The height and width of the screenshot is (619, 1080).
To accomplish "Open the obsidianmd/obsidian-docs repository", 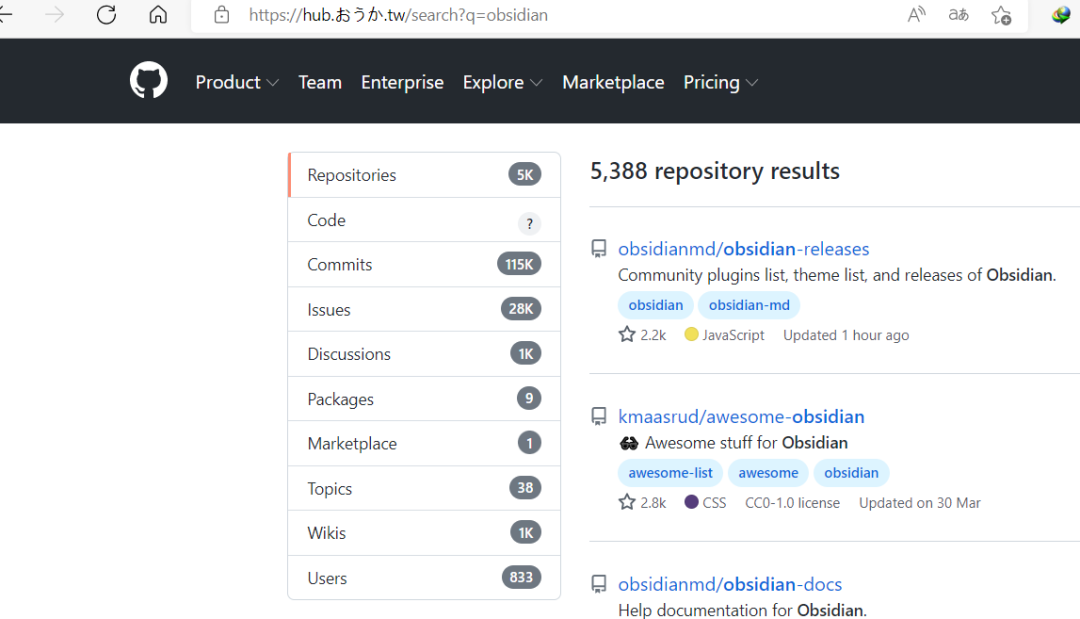I will tap(730, 585).
